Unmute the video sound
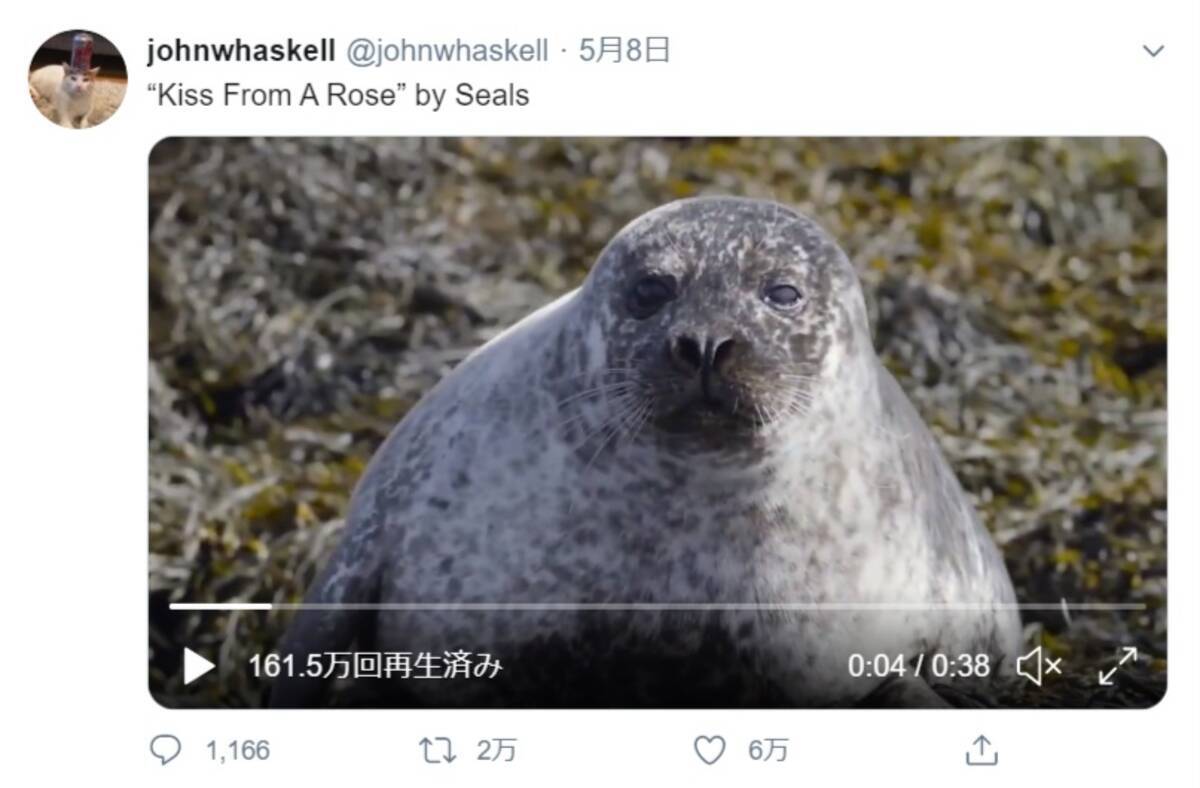1200x788 pixels. (x=1039, y=666)
